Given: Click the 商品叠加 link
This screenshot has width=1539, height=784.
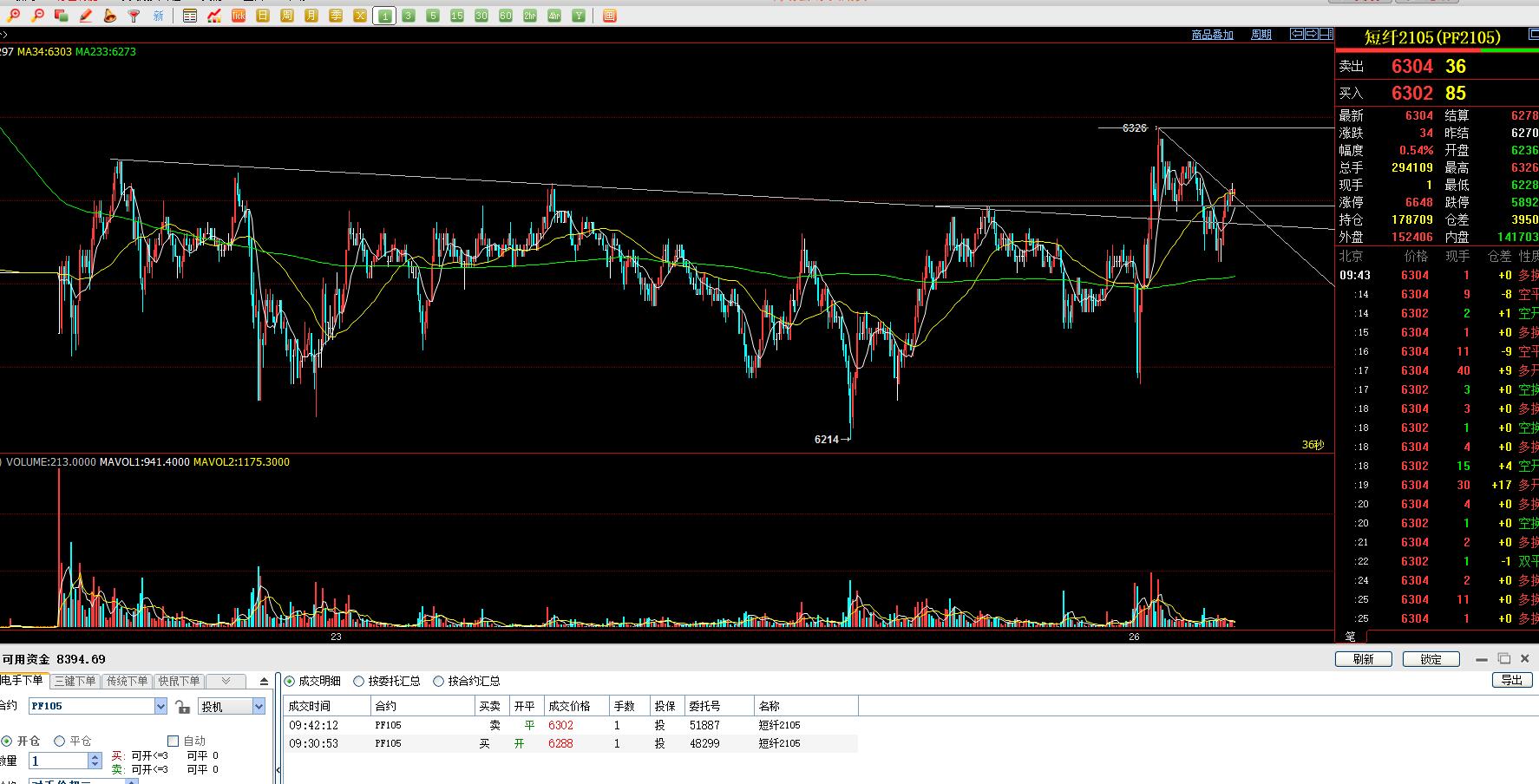Looking at the screenshot, I should (1213, 35).
